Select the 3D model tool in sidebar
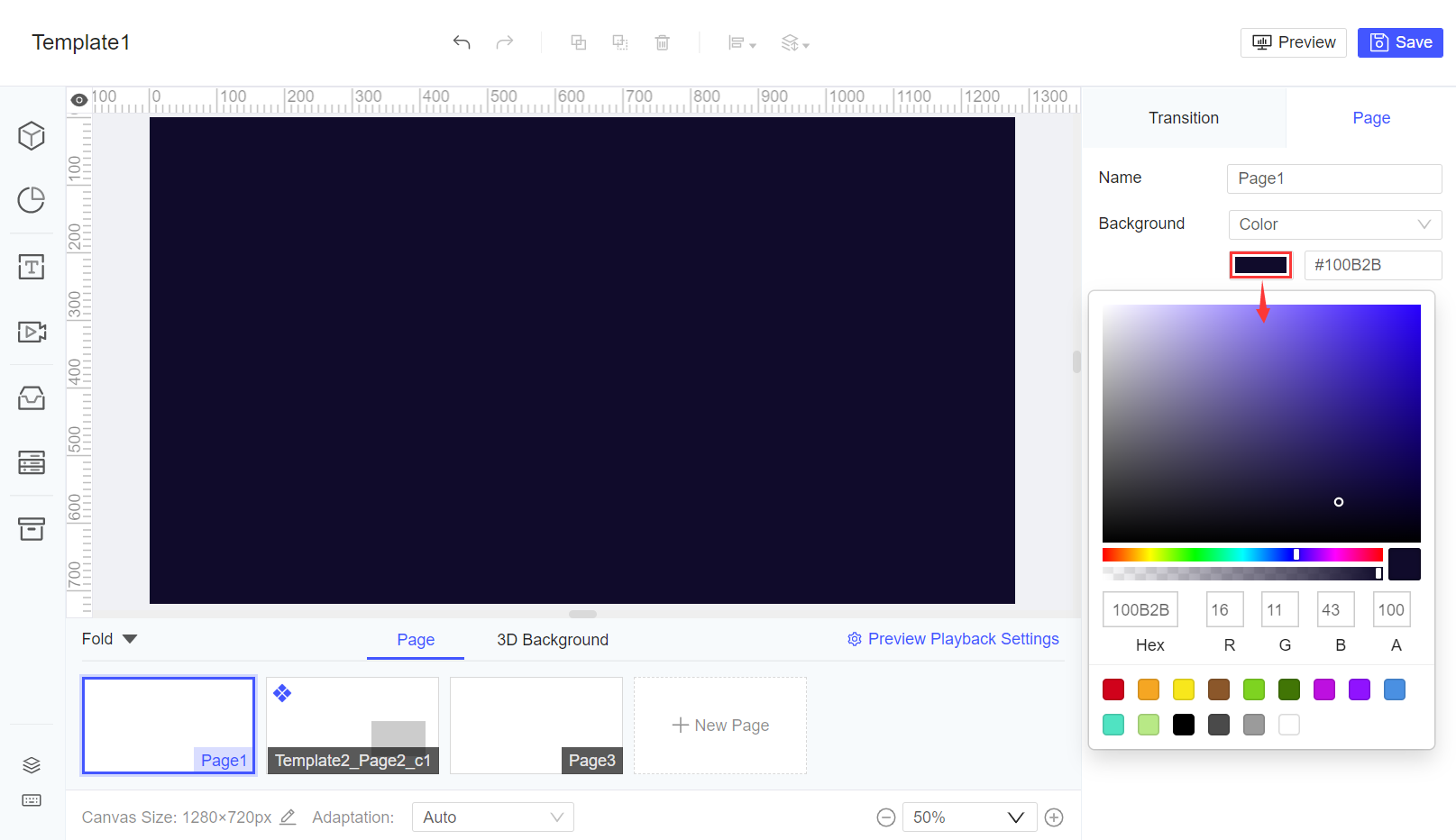 32,135
